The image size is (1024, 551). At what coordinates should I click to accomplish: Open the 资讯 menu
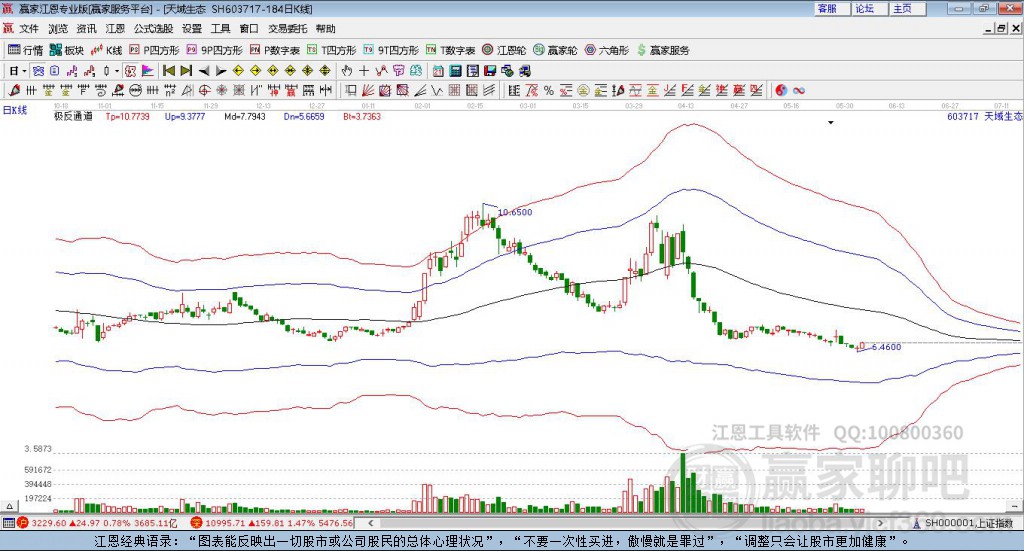tap(86, 29)
